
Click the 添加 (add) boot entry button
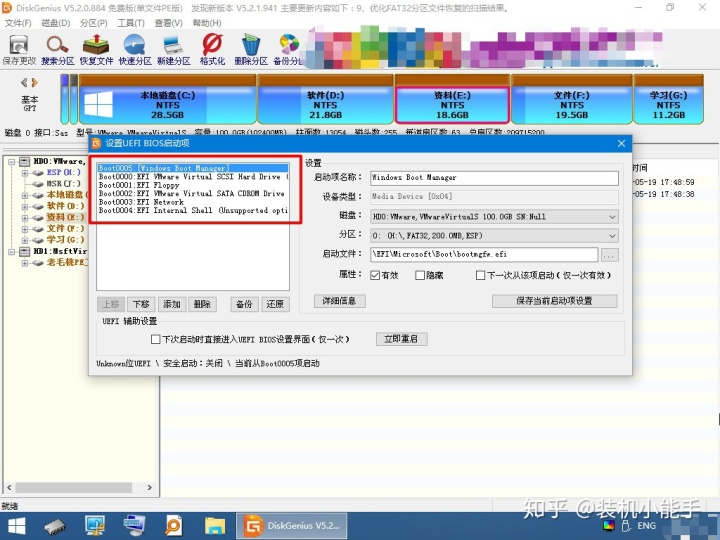[x=172, y=304]
